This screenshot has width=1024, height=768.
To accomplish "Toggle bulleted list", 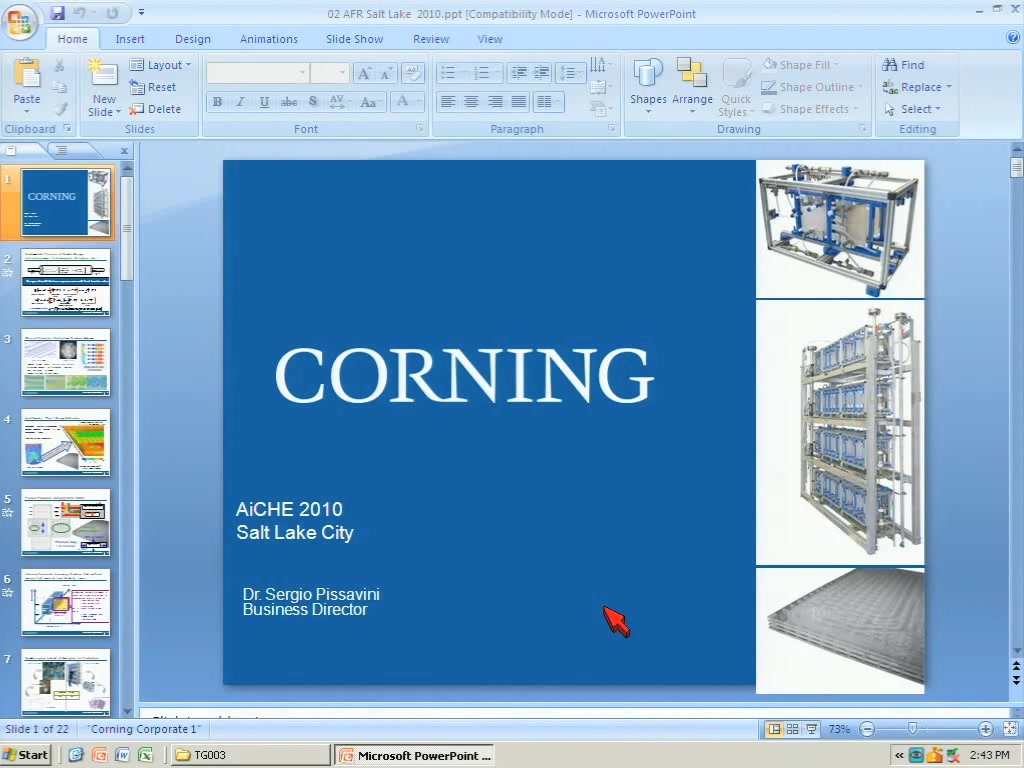I will [x=448, y=72].
